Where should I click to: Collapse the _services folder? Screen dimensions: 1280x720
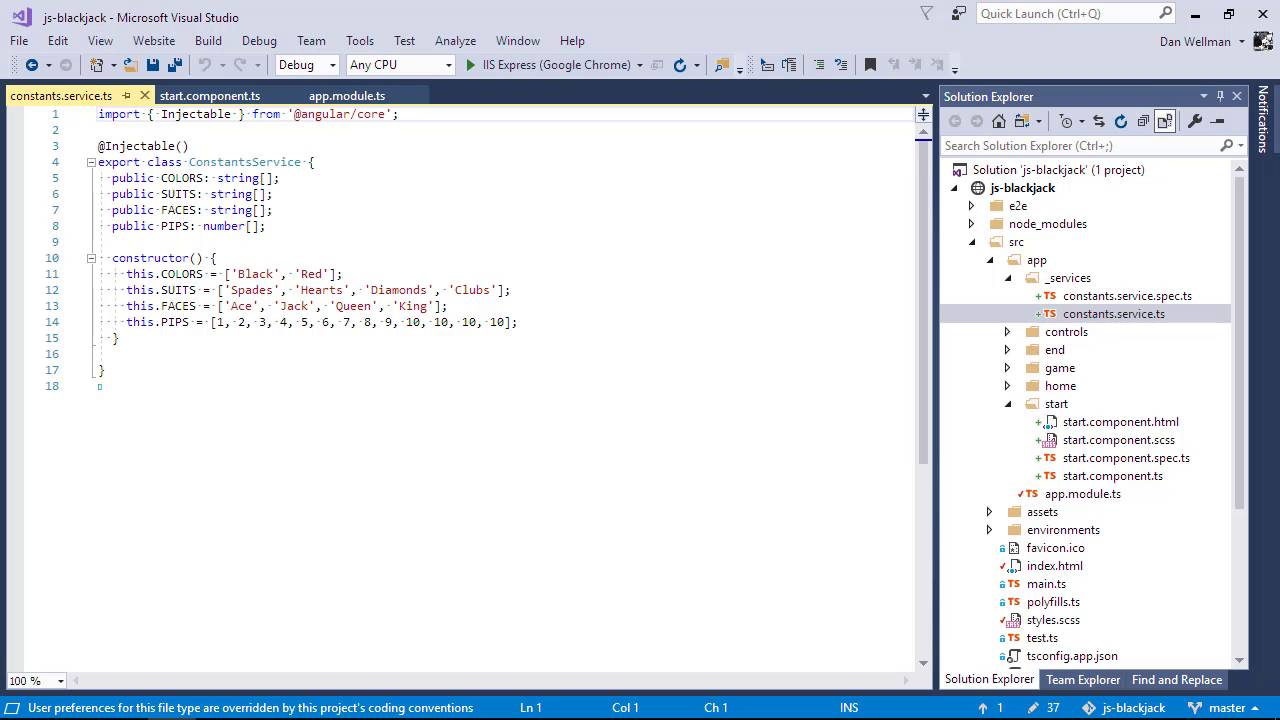[x=1008, y=278]
